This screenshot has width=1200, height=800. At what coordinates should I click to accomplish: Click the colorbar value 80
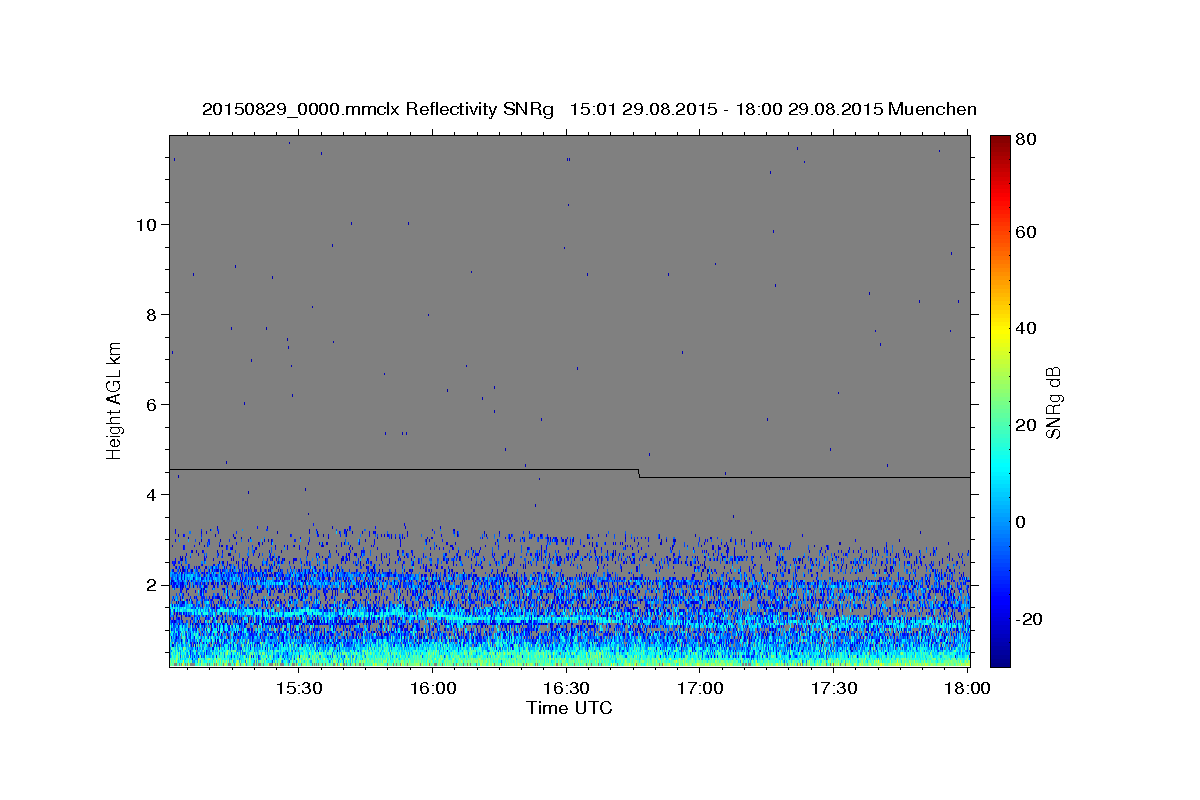1025,139
